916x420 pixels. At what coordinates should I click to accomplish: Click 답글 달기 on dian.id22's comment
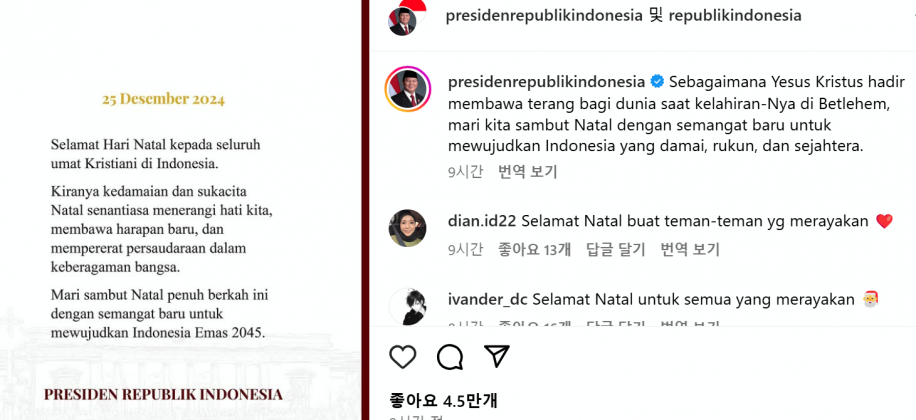point(616,250)
